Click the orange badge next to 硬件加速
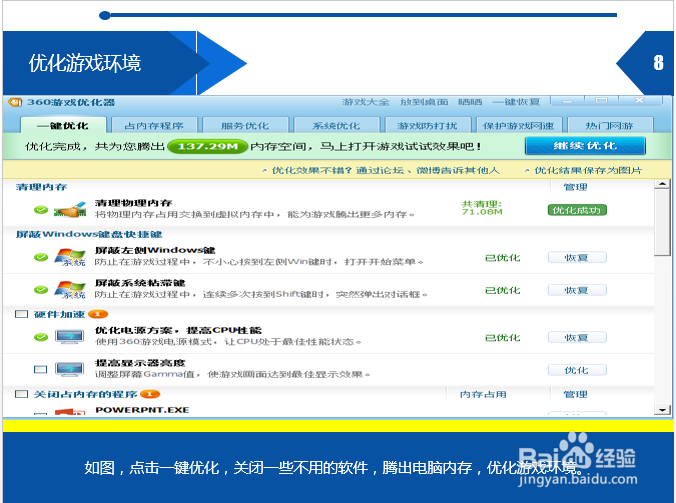 coord(98,314)
